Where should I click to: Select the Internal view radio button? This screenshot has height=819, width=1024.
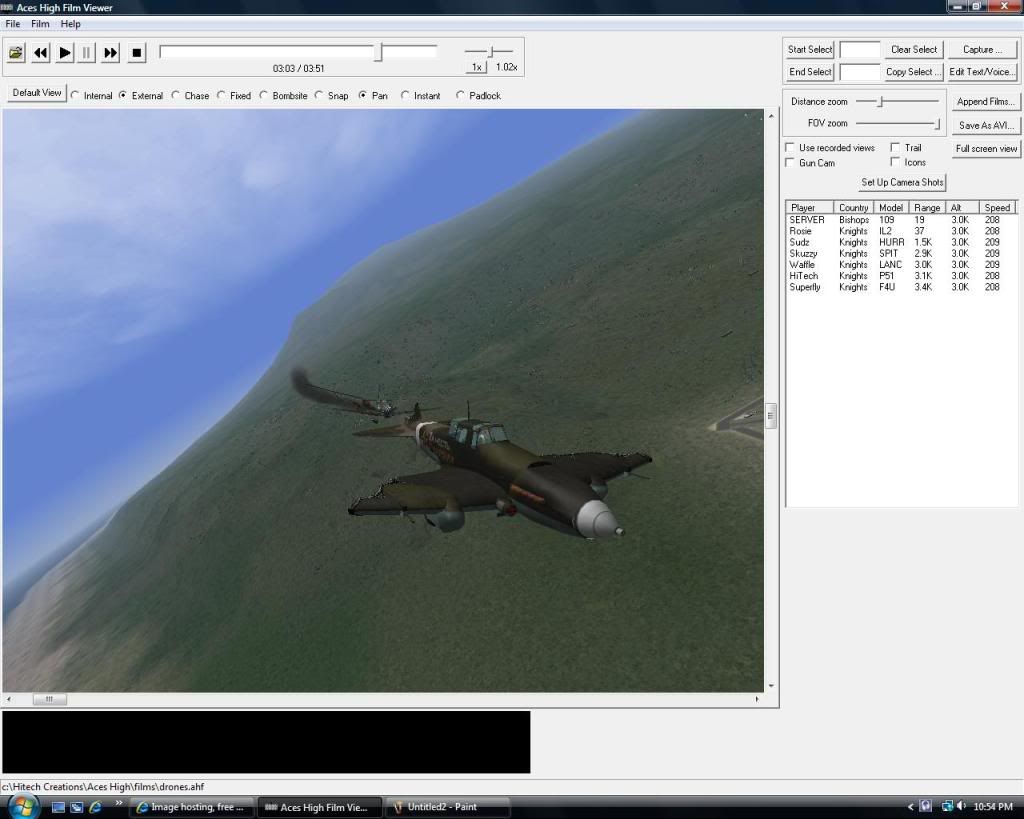tap(75, 95)
